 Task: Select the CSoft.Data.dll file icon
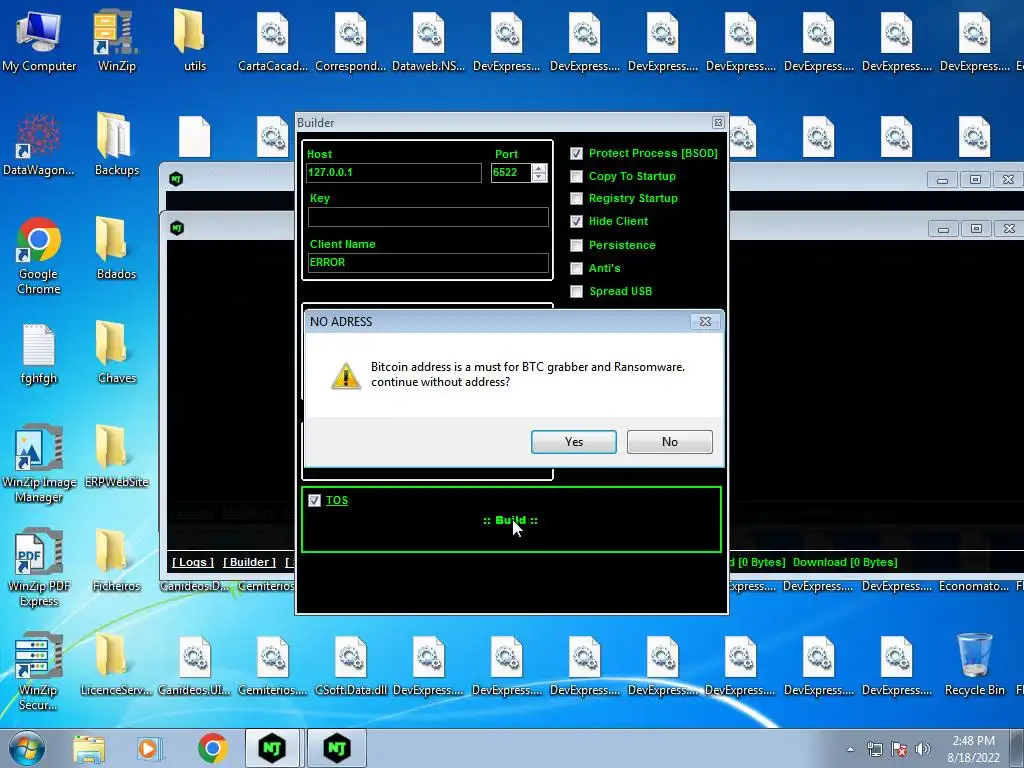point(351,664)
